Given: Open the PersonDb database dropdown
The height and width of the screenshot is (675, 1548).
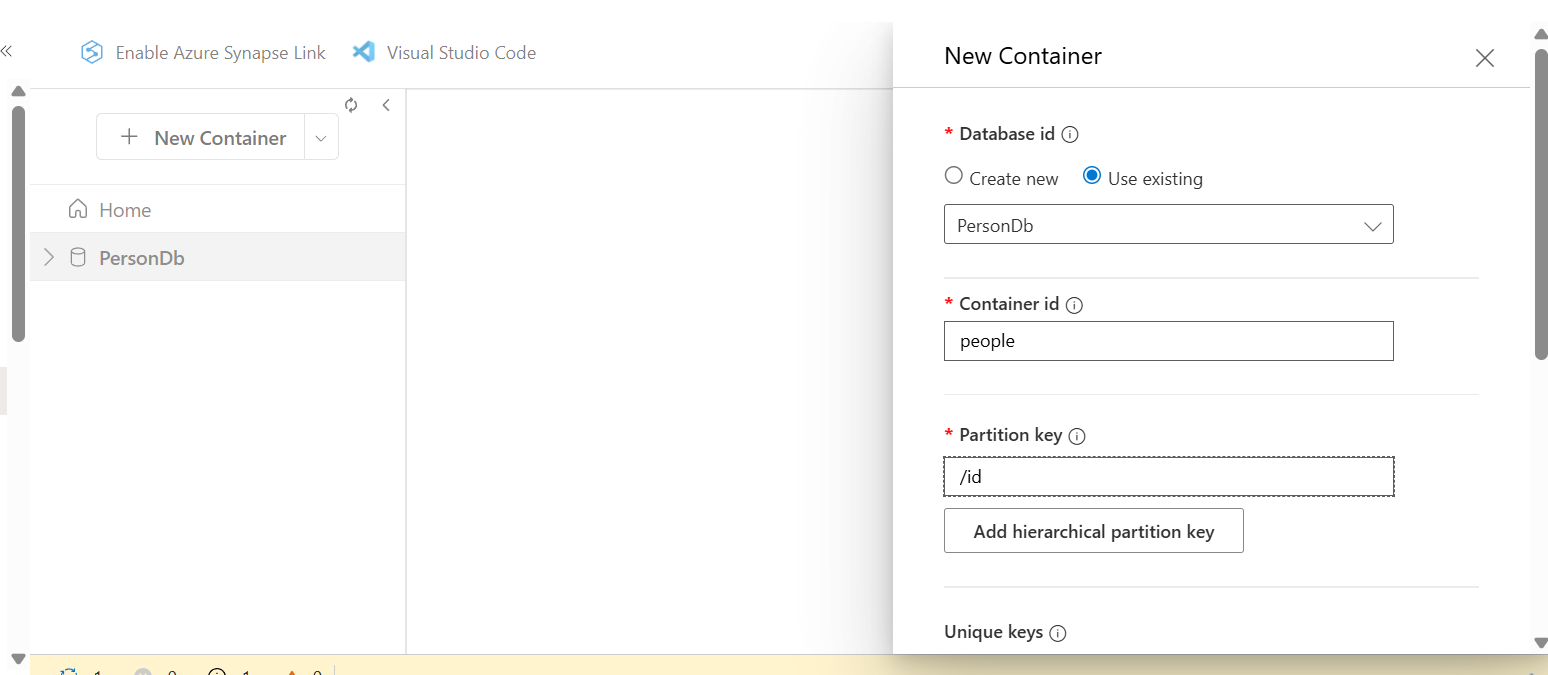Looking at the screenshot, I should pos(1168,225).
